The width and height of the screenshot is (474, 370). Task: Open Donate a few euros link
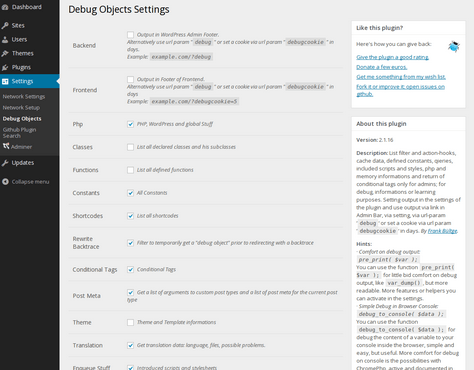click(x=382, y=67)
